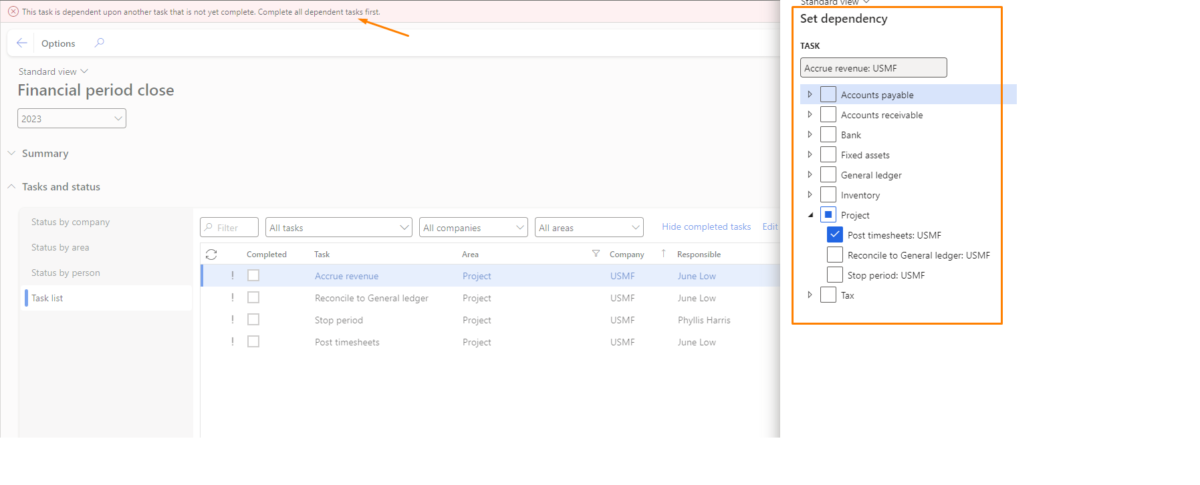Open the Options menu

(58, 44)
